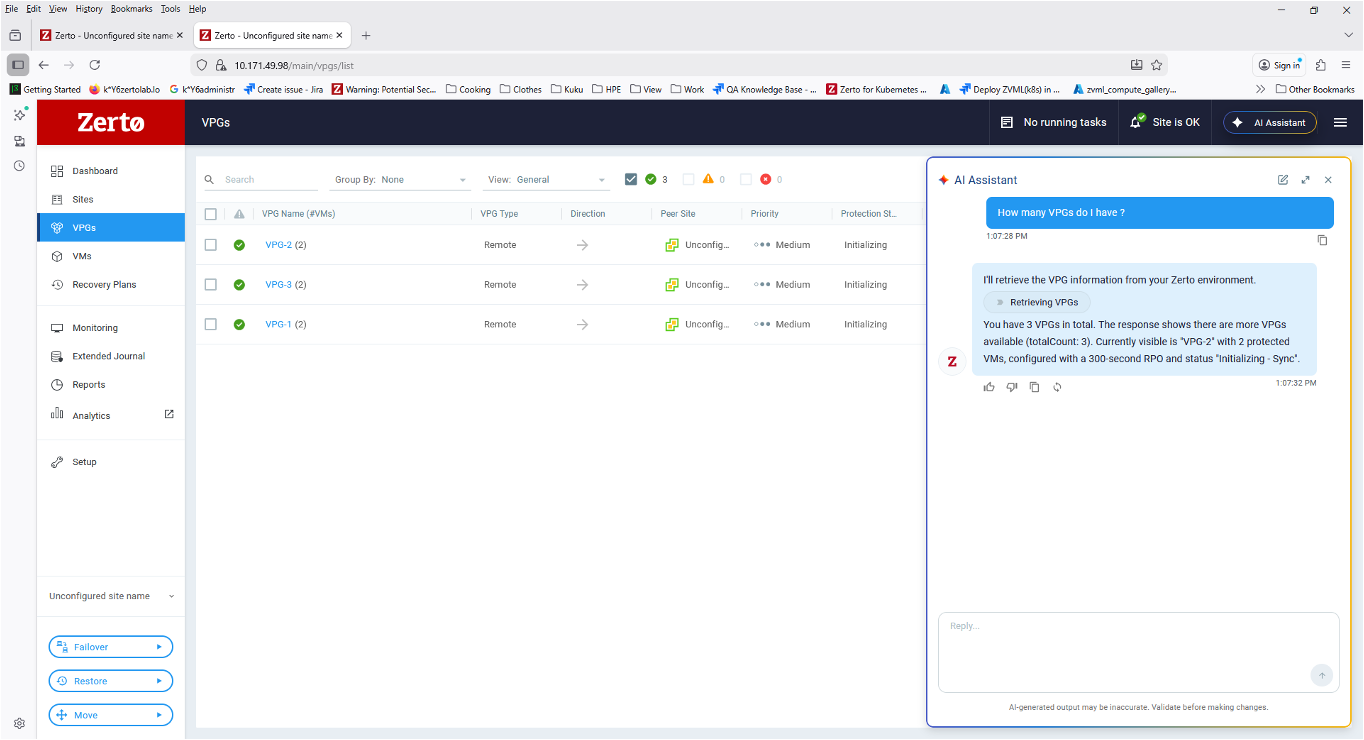Open the View General dropdown
The image size is (1364, 740).
(x=547, y=180)
